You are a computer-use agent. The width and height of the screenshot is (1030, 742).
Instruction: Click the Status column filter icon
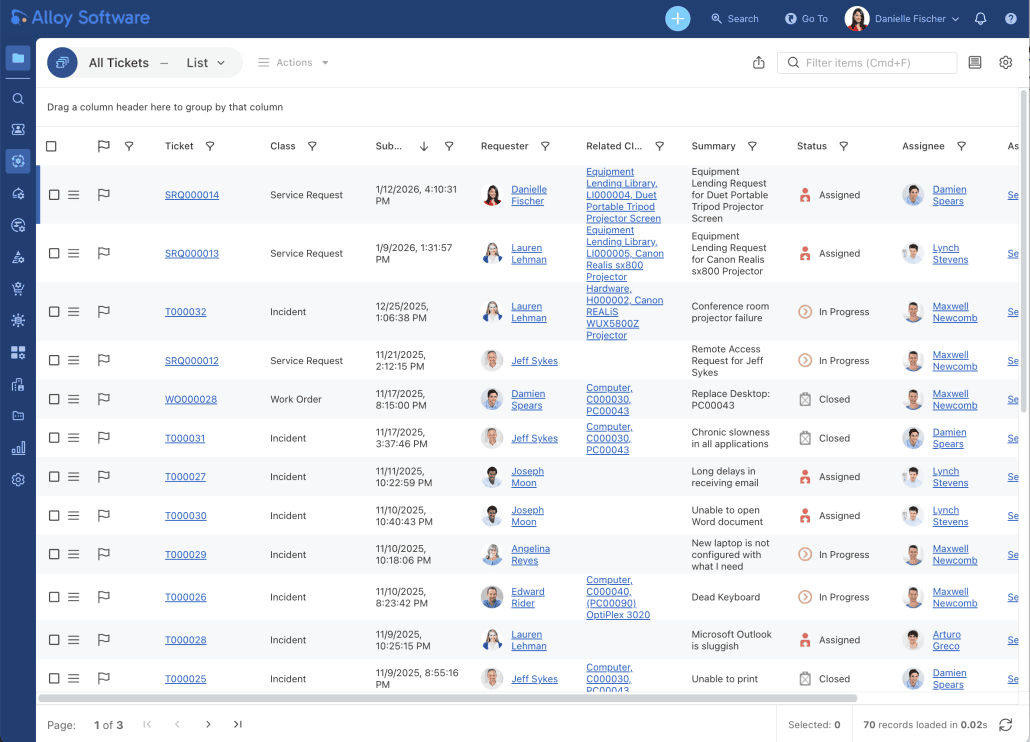843,146
